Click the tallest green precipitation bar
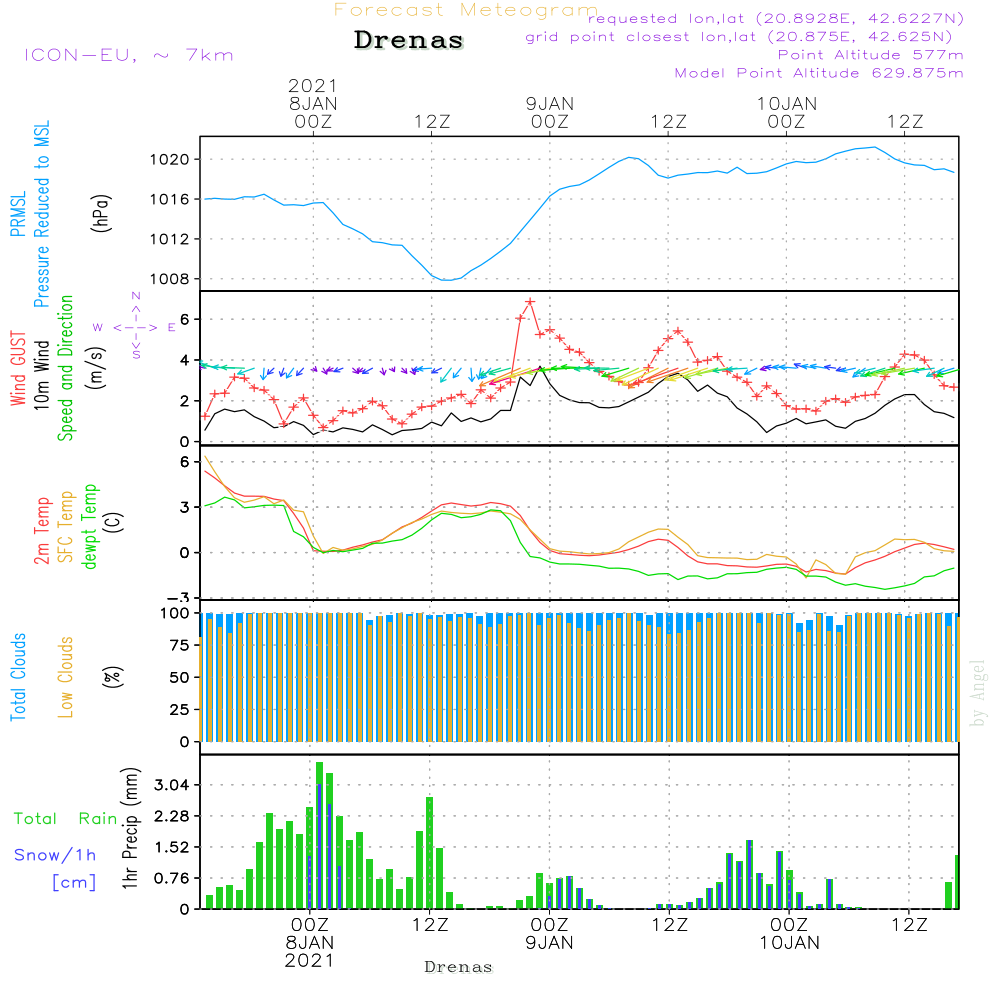This screenshot has width=1000, height=1000. click(320, 835)
